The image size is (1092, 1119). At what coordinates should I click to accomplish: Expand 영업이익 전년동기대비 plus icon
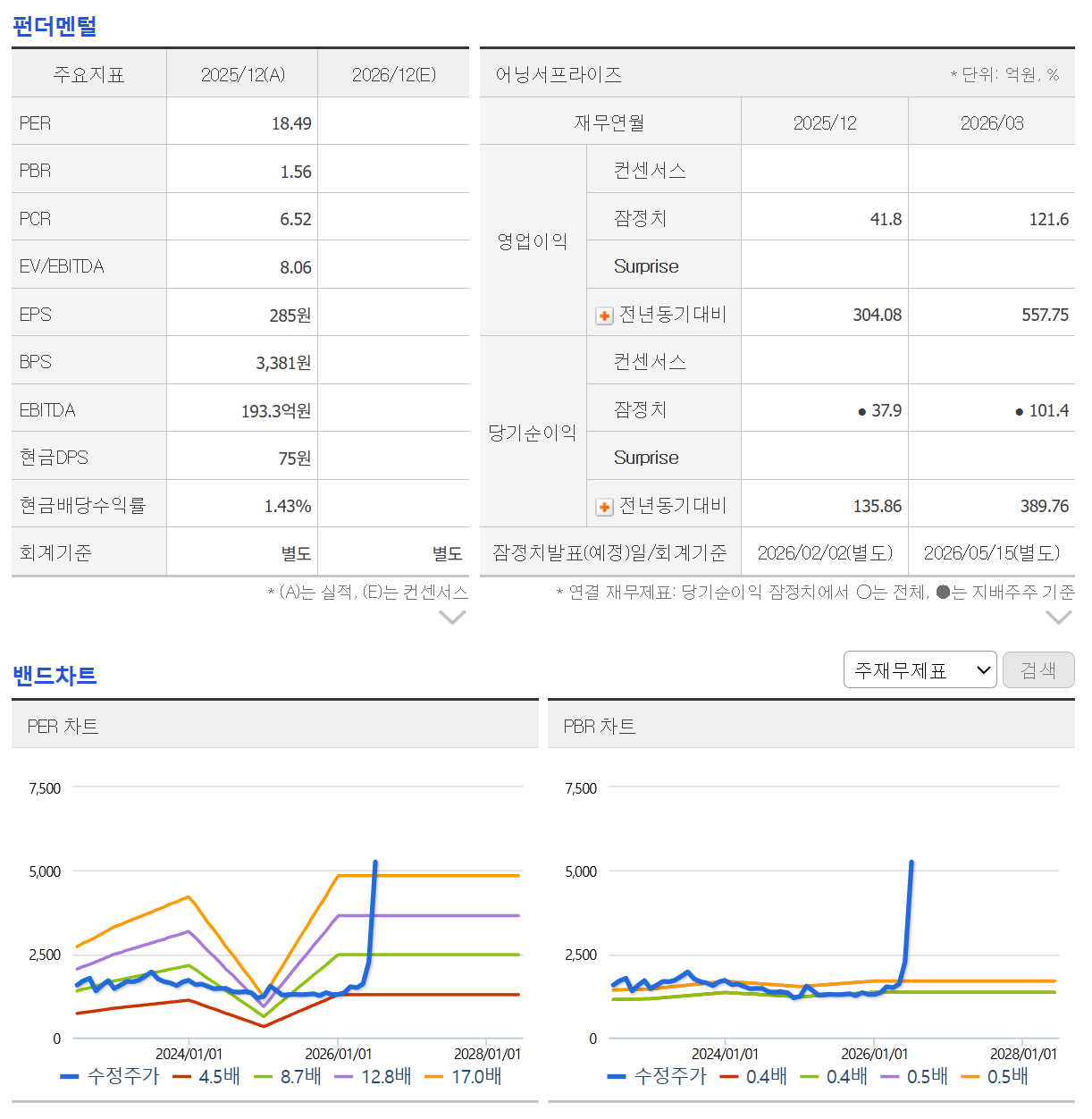click(604, 316)
